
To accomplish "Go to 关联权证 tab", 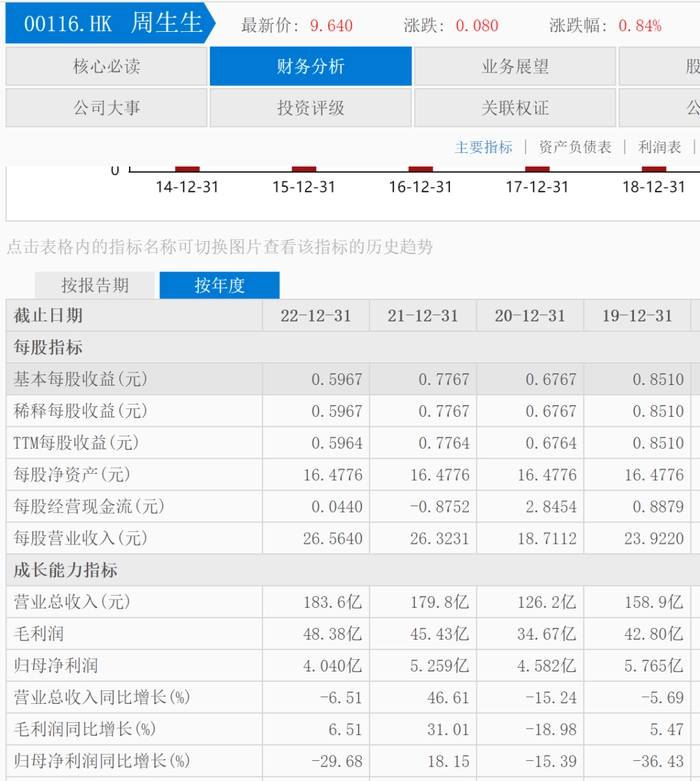I will pyautogui.click(x=515, y=108).
